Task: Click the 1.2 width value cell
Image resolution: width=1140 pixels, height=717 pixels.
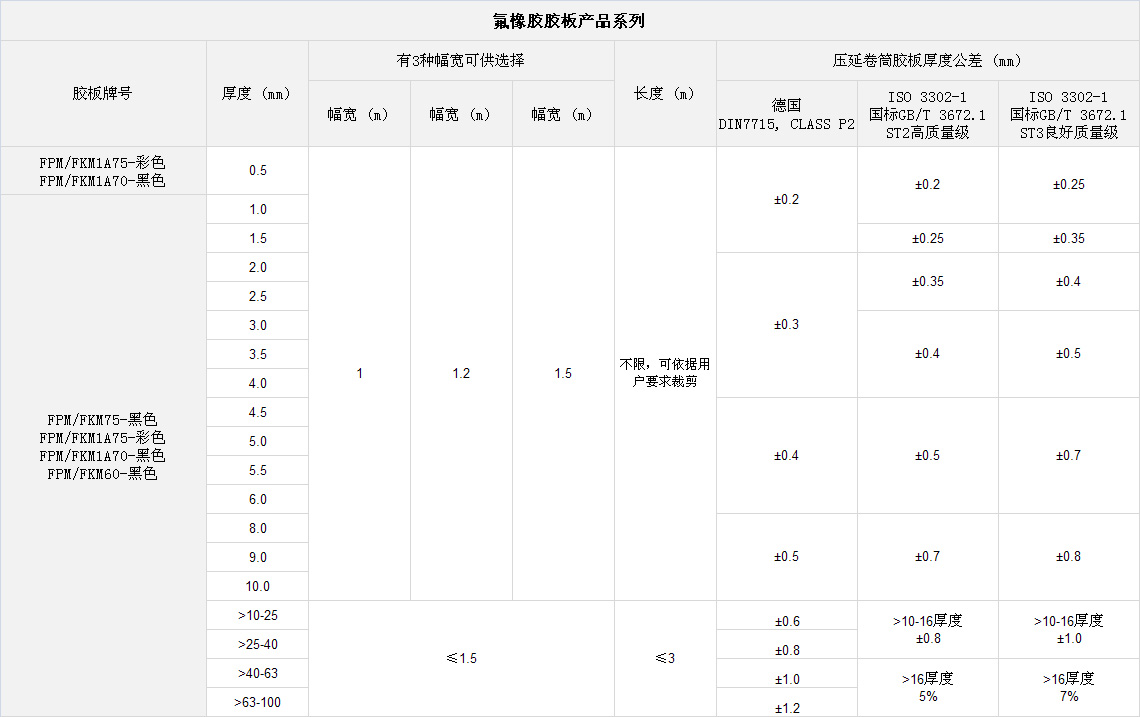Action: pos(461,373)
